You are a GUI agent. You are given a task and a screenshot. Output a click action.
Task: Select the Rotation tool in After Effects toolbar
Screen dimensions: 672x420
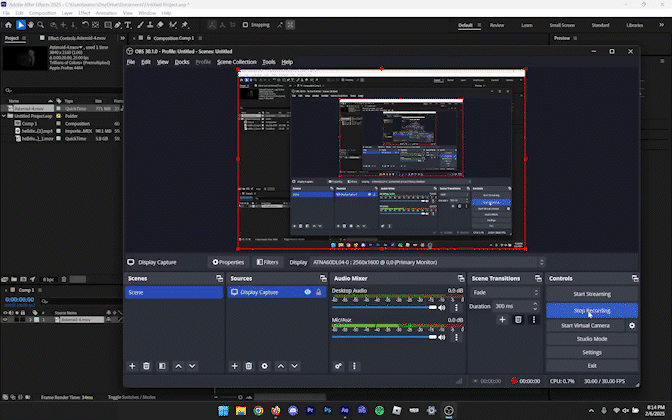85,25
